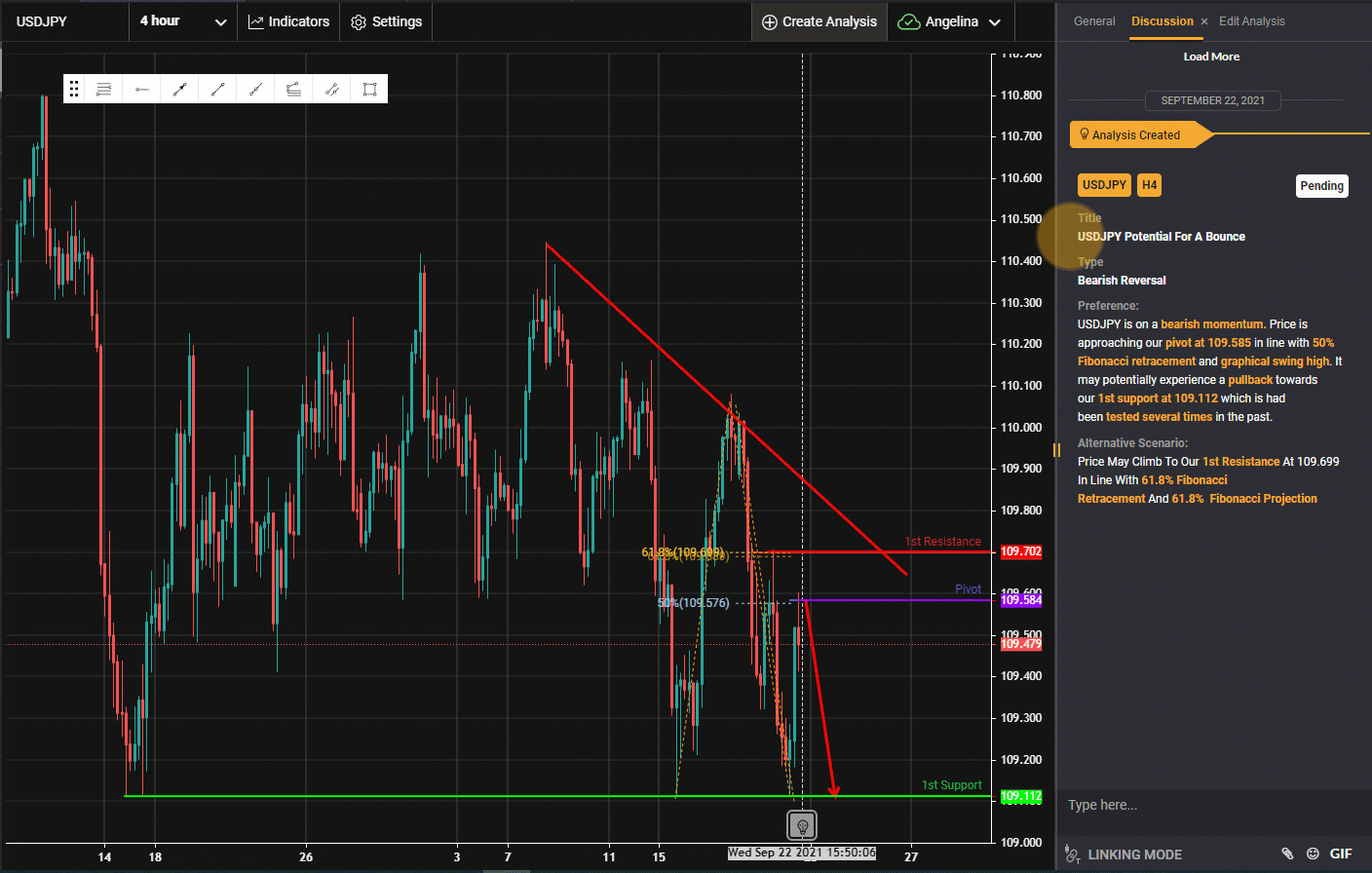Click the USDJPY symbol selector
1372x873 pixels.
64,21
